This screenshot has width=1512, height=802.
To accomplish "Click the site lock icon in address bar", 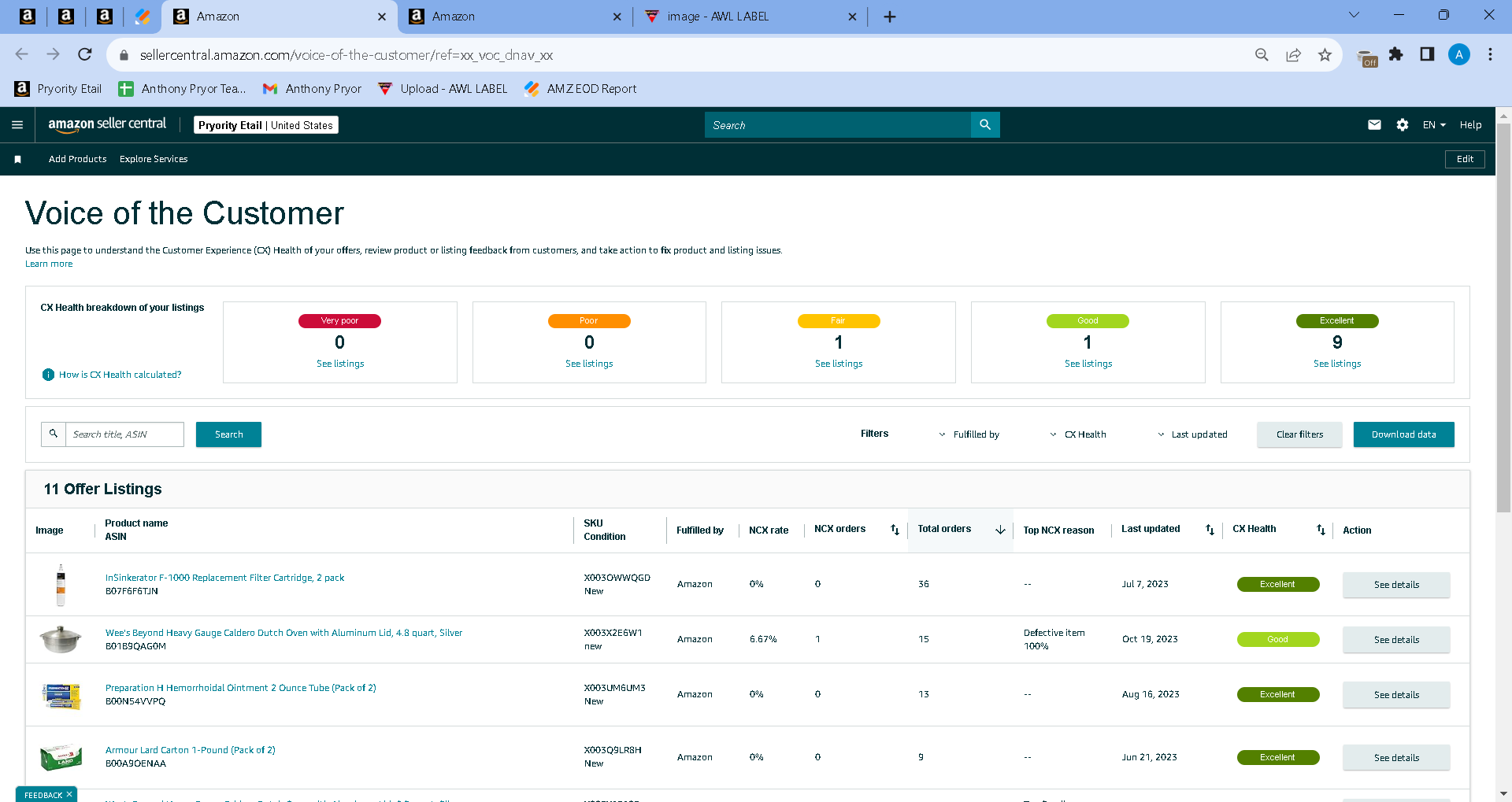I will (x=124, y=55).
